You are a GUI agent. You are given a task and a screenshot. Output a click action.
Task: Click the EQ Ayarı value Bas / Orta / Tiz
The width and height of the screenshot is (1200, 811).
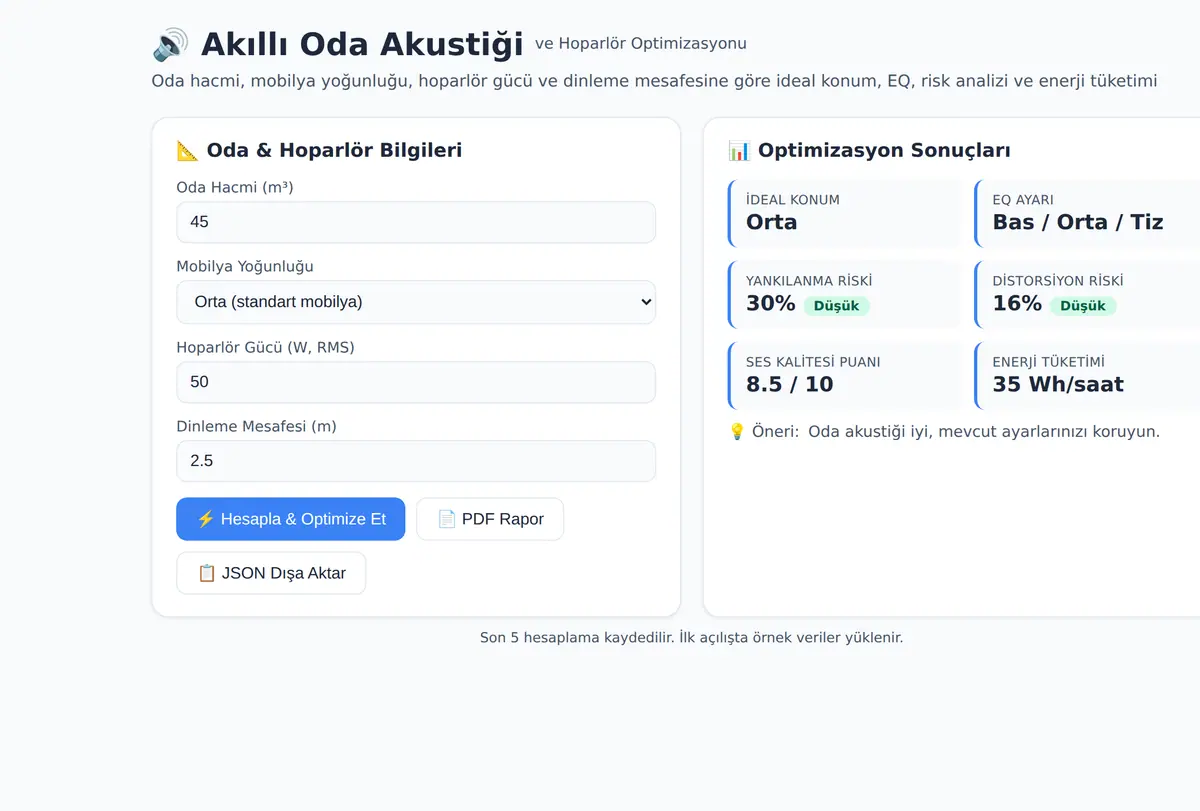click(x=1078, y=222)
